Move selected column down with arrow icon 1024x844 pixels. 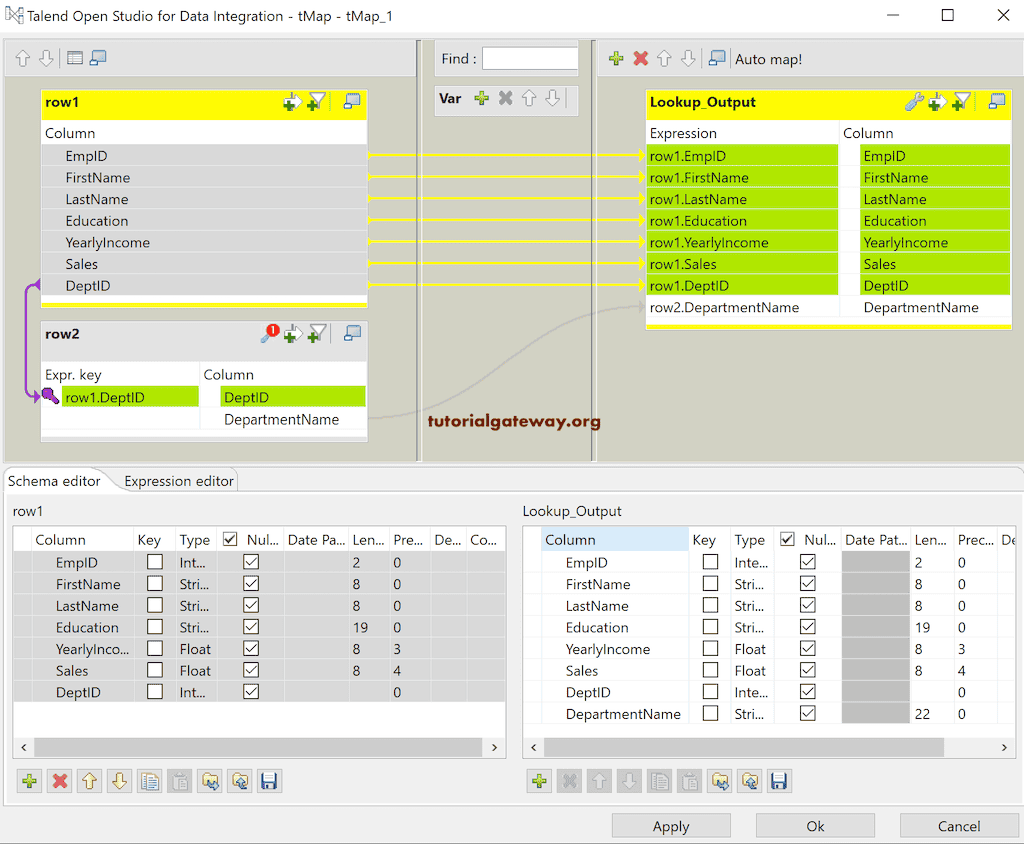coord(119,781)
